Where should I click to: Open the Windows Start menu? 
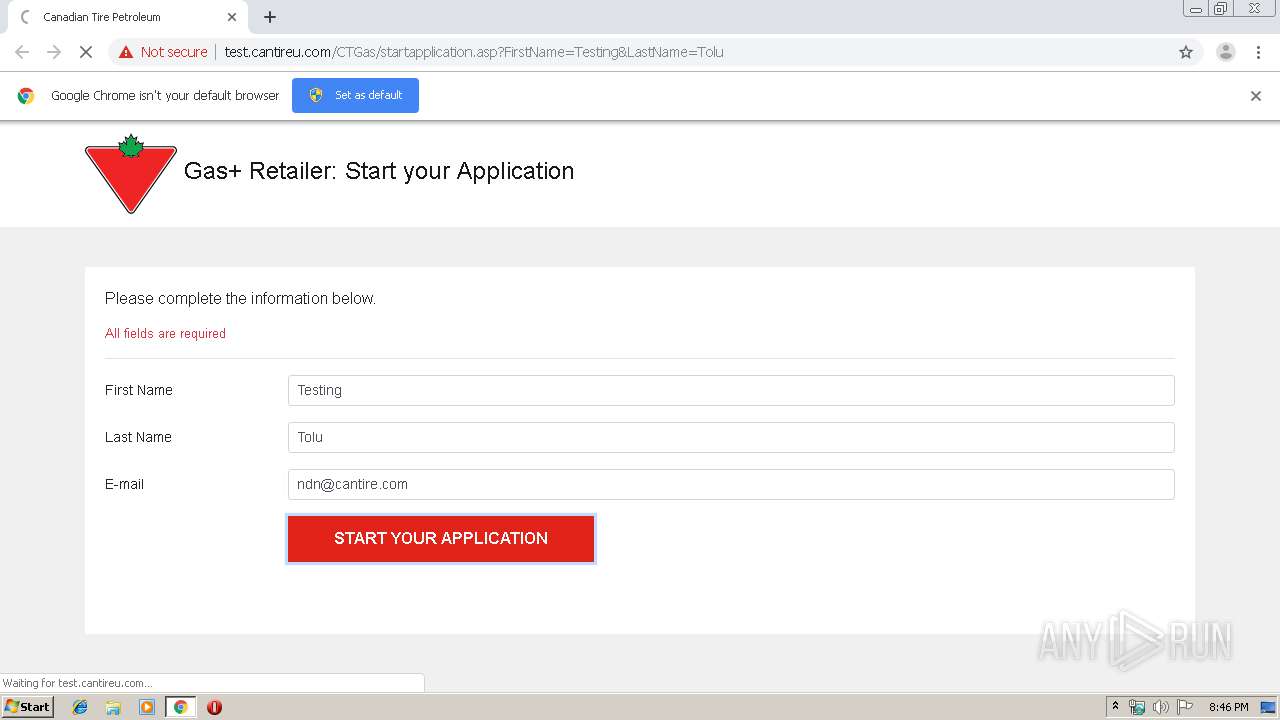(27, 707)
